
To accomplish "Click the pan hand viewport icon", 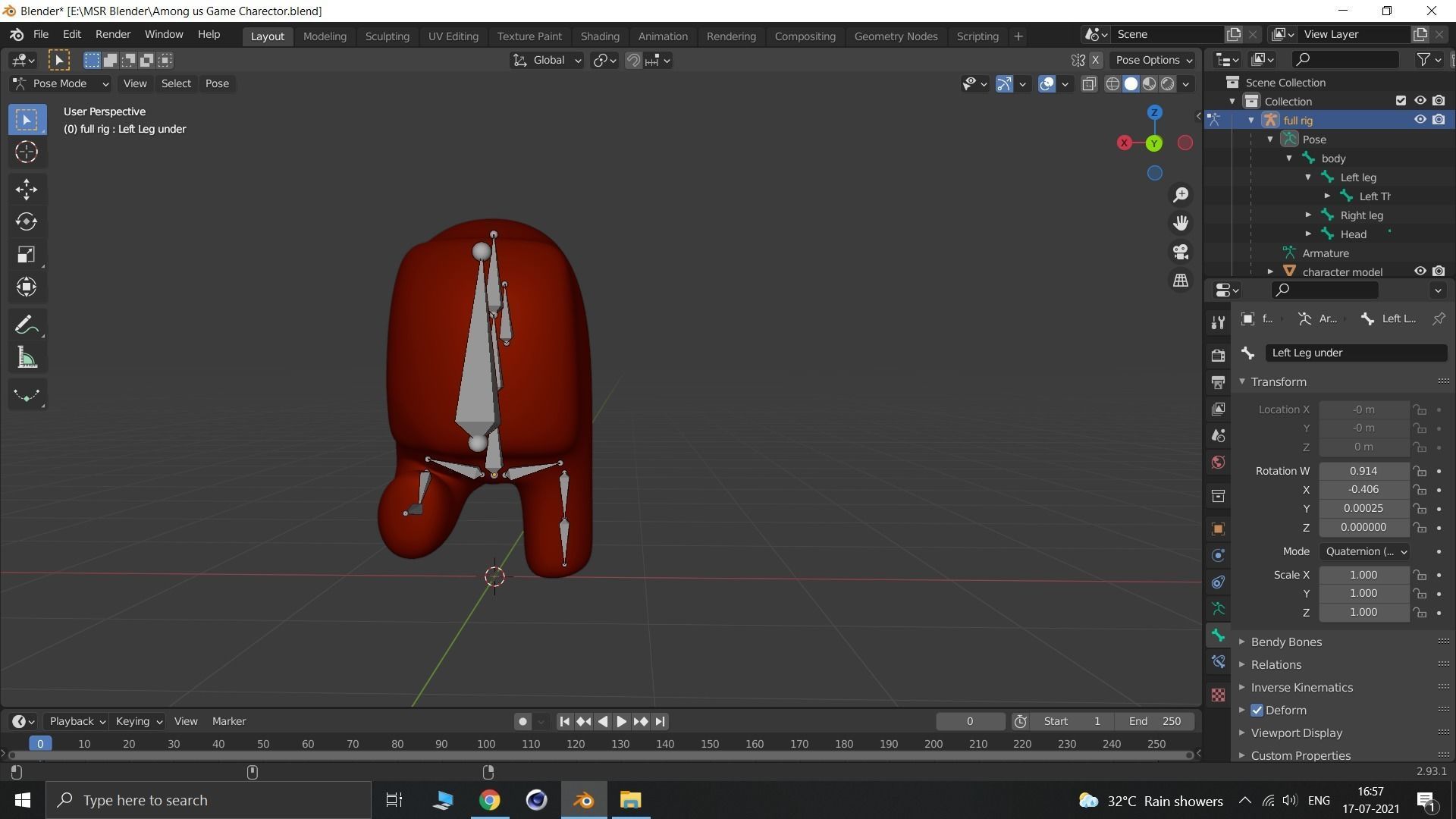I will tap(1181, 224).
